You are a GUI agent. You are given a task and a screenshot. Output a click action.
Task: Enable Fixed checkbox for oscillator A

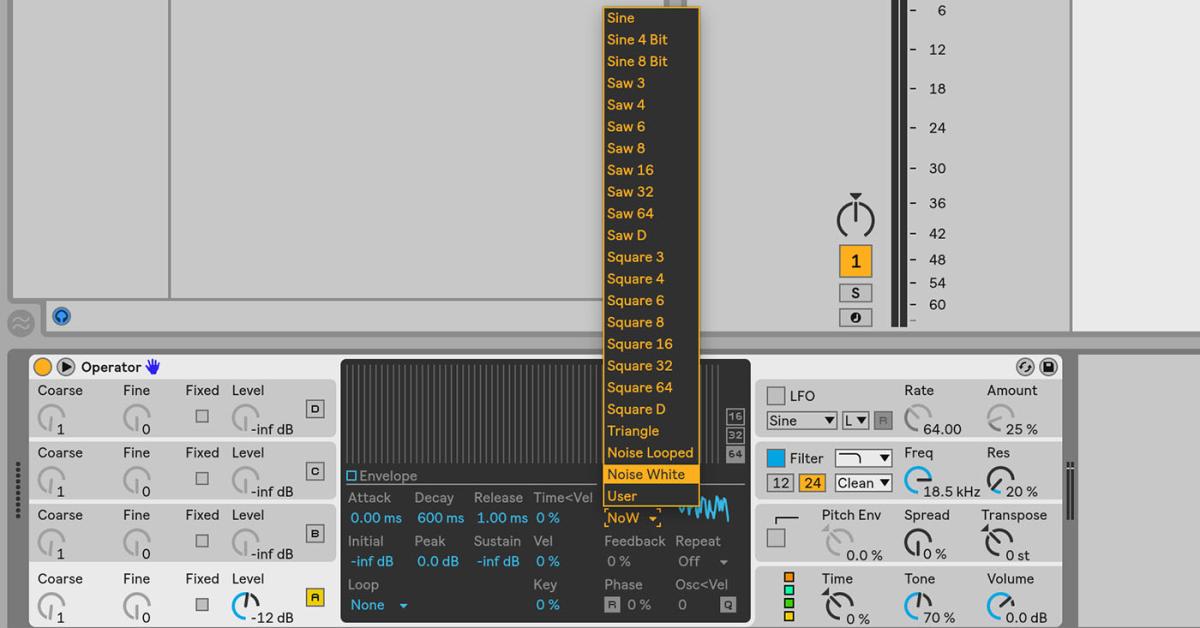202,604
